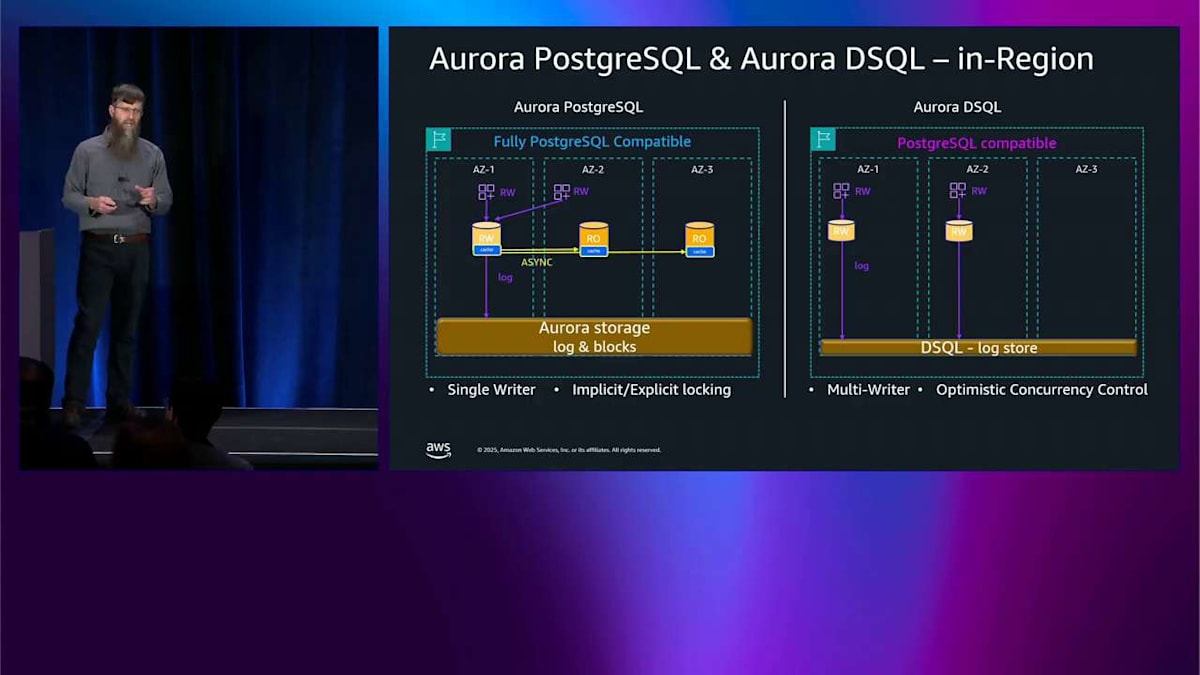Click the "Optimistic Concurrency Control" bullet

1042,390
